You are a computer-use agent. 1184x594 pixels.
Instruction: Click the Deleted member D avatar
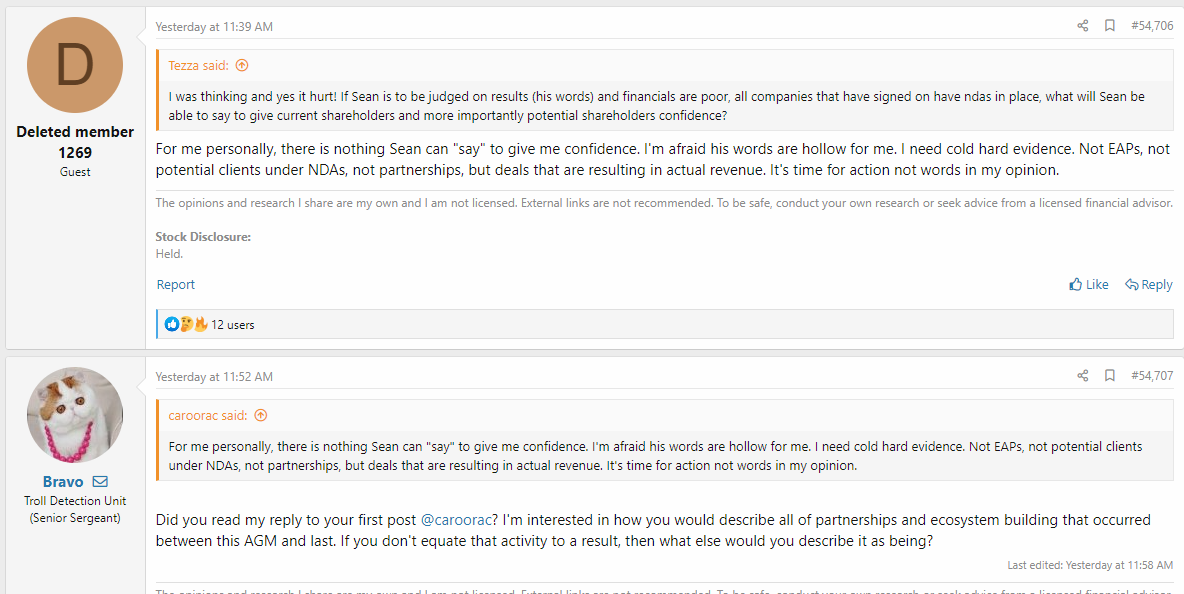pyautogui.click(x=75, y=65)
